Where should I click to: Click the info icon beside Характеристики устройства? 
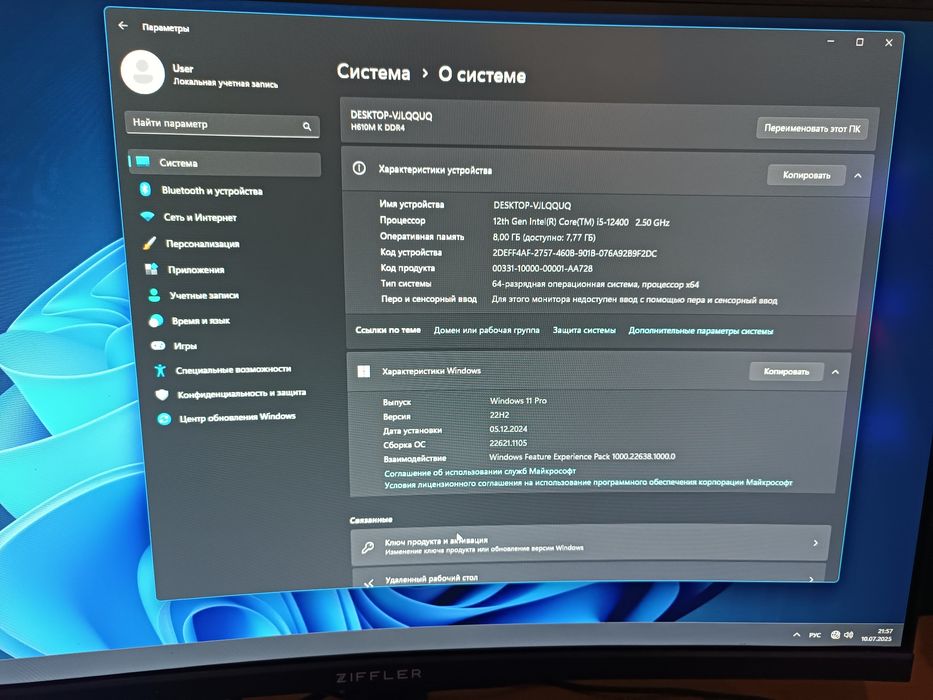pyautogui.click(x=359, y=168)
